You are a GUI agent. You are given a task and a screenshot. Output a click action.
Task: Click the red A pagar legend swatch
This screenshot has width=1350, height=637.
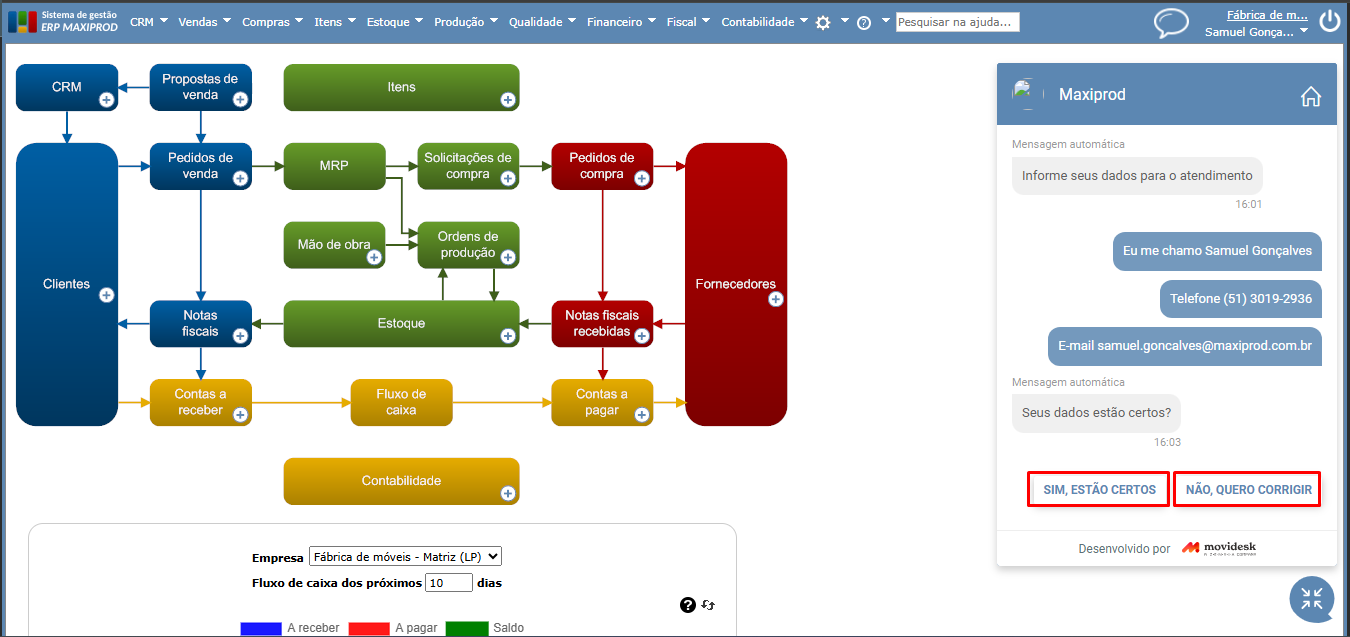point(369,628)
